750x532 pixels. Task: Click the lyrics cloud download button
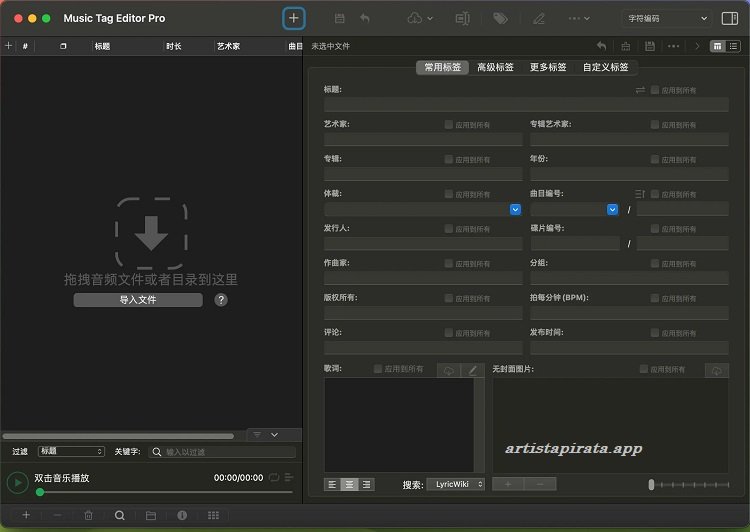tap(449, 370)
